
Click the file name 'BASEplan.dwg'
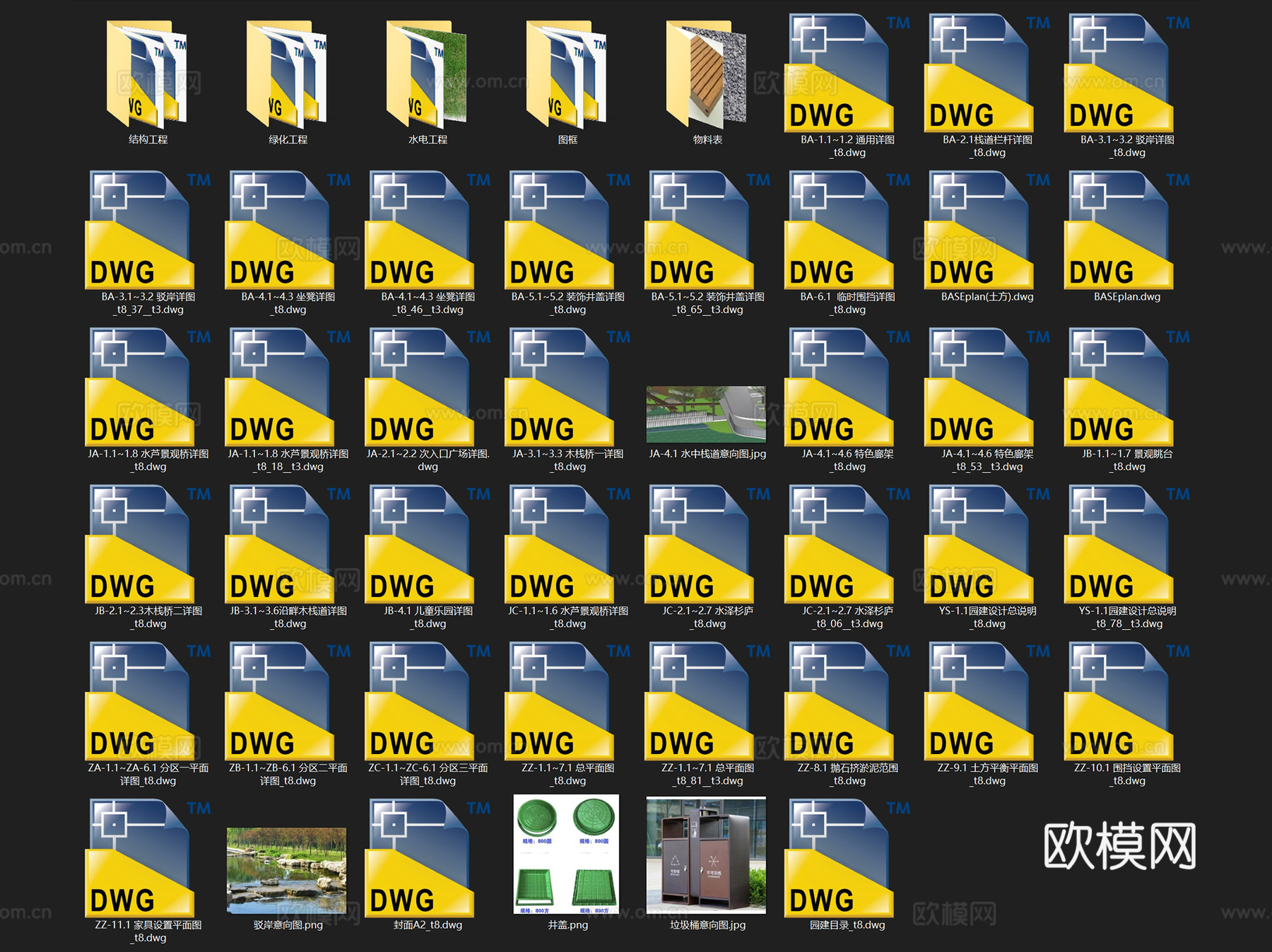1127,297
